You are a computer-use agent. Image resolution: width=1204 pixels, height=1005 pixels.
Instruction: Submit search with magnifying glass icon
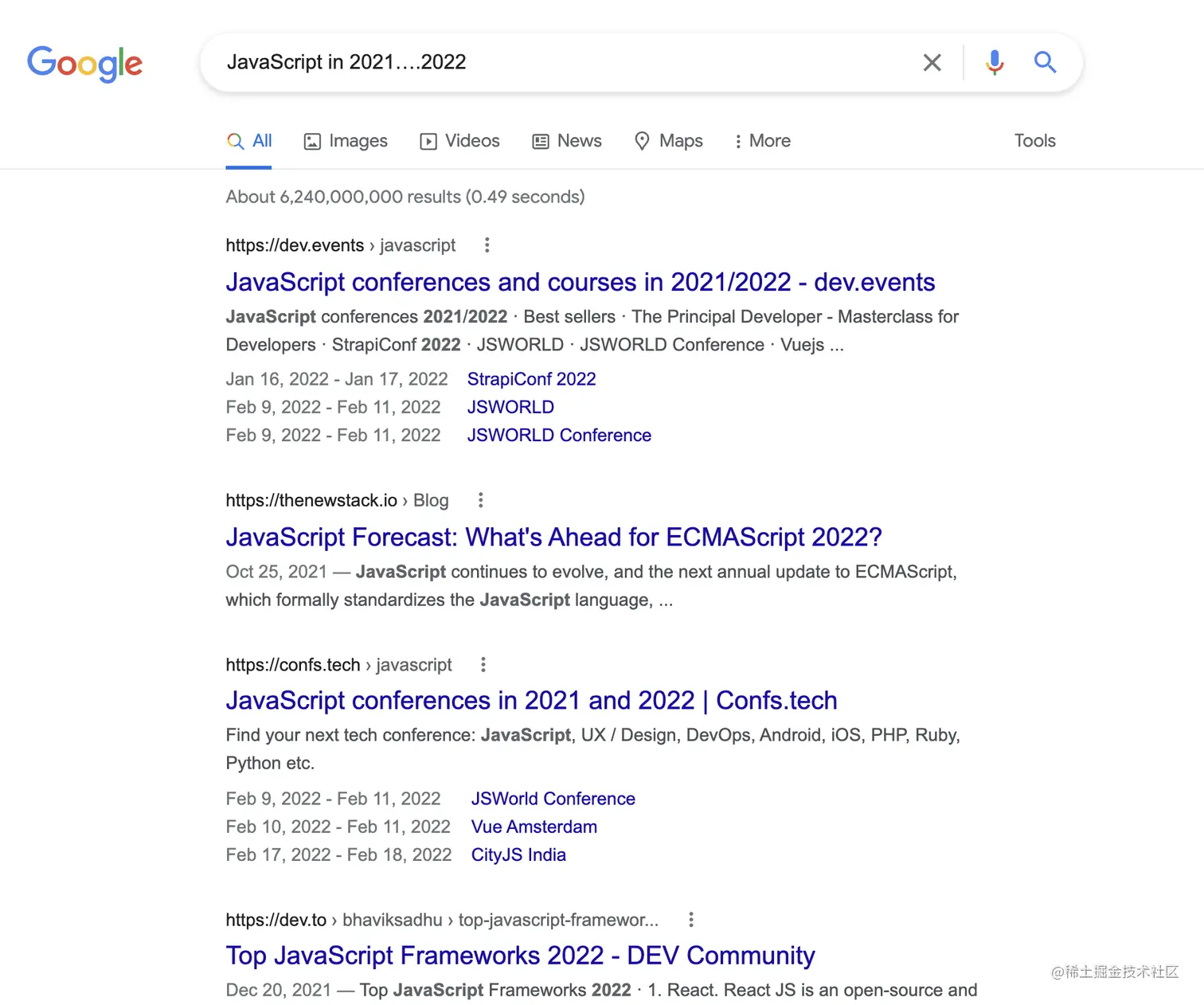click(1045, 62)
